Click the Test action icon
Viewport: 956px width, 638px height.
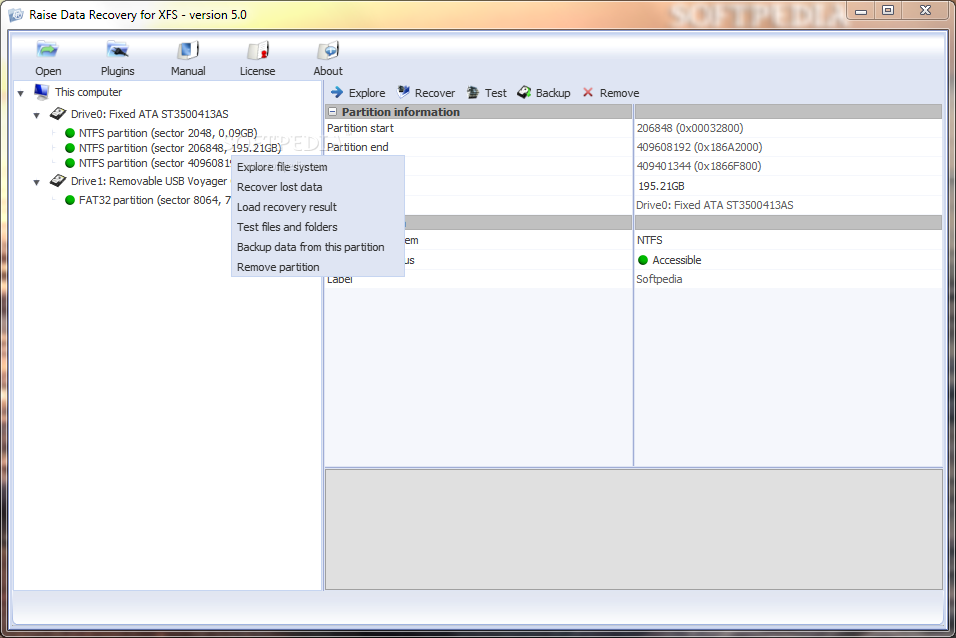(x=473, y=92)
